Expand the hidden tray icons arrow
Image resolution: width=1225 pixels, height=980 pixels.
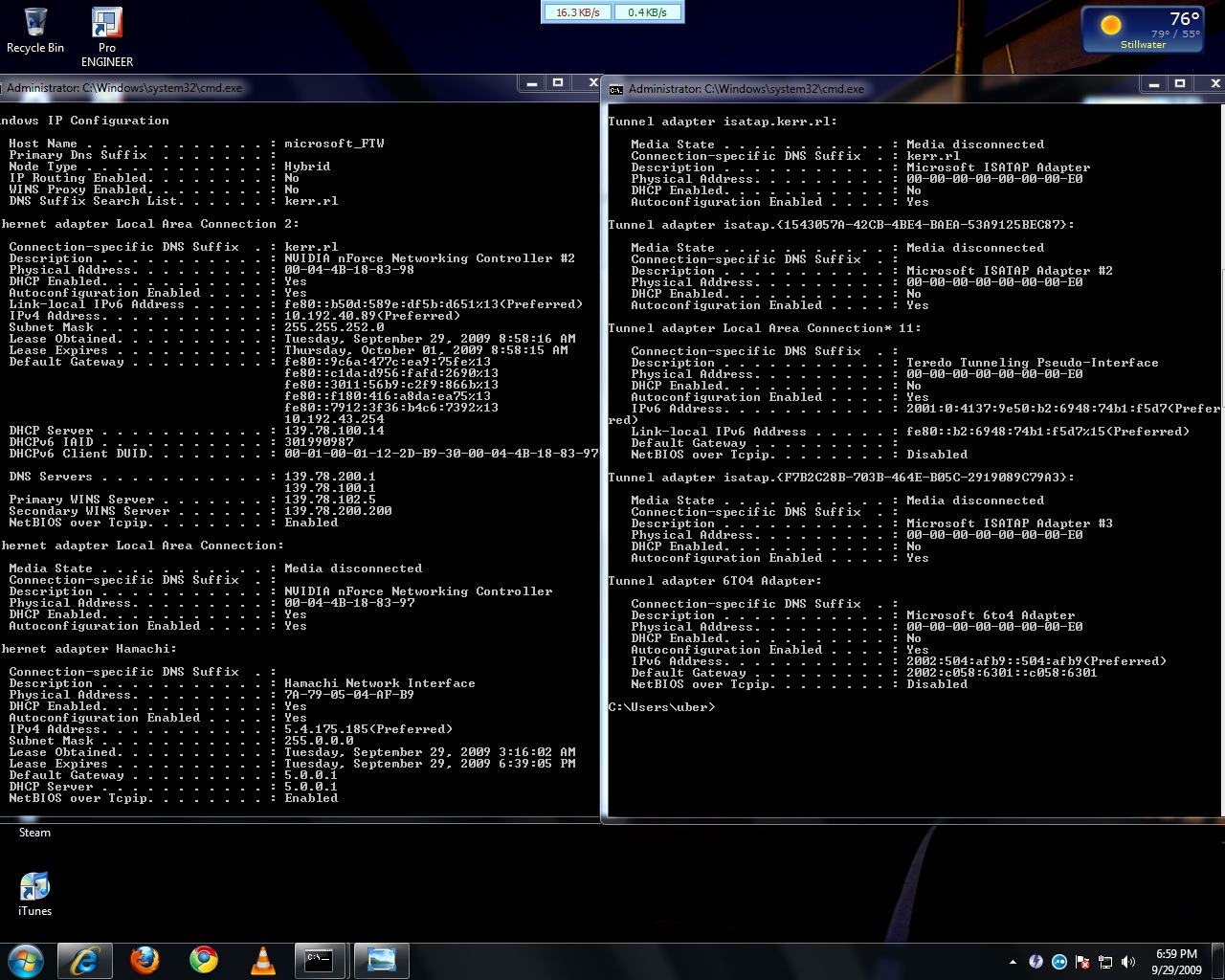pos(1013,962)
